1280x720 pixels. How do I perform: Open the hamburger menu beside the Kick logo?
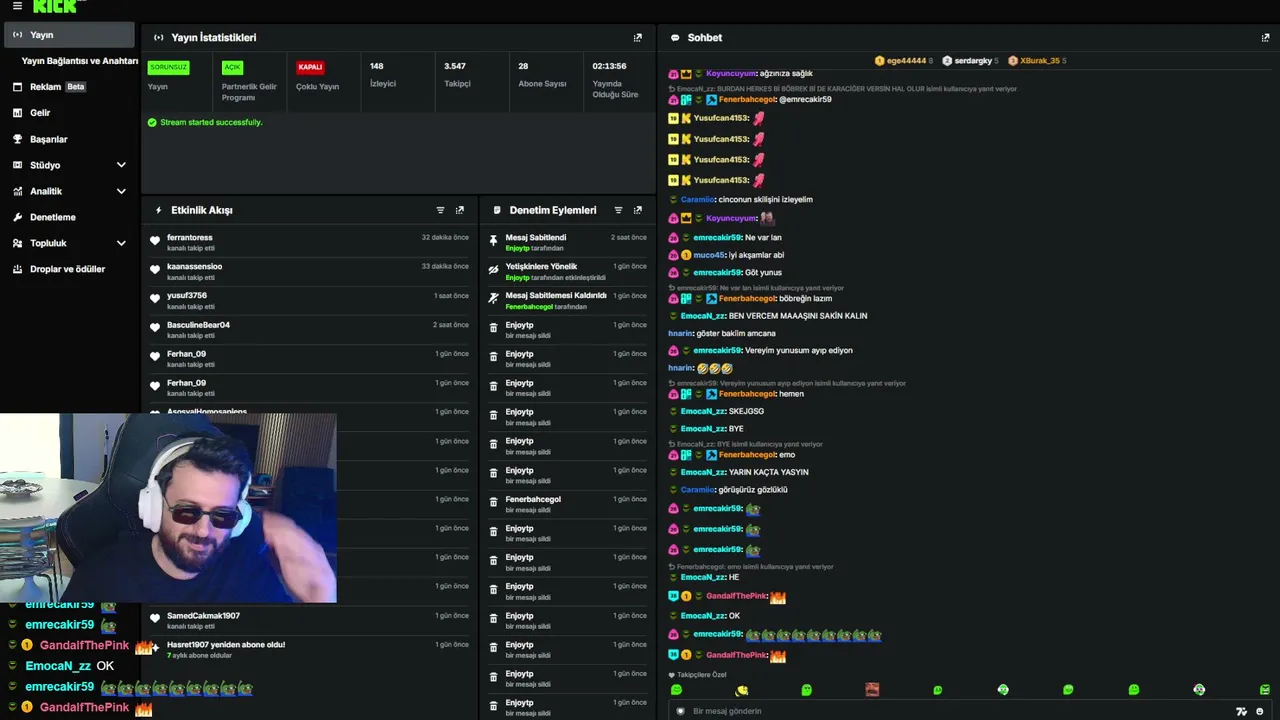pos(17,6)
